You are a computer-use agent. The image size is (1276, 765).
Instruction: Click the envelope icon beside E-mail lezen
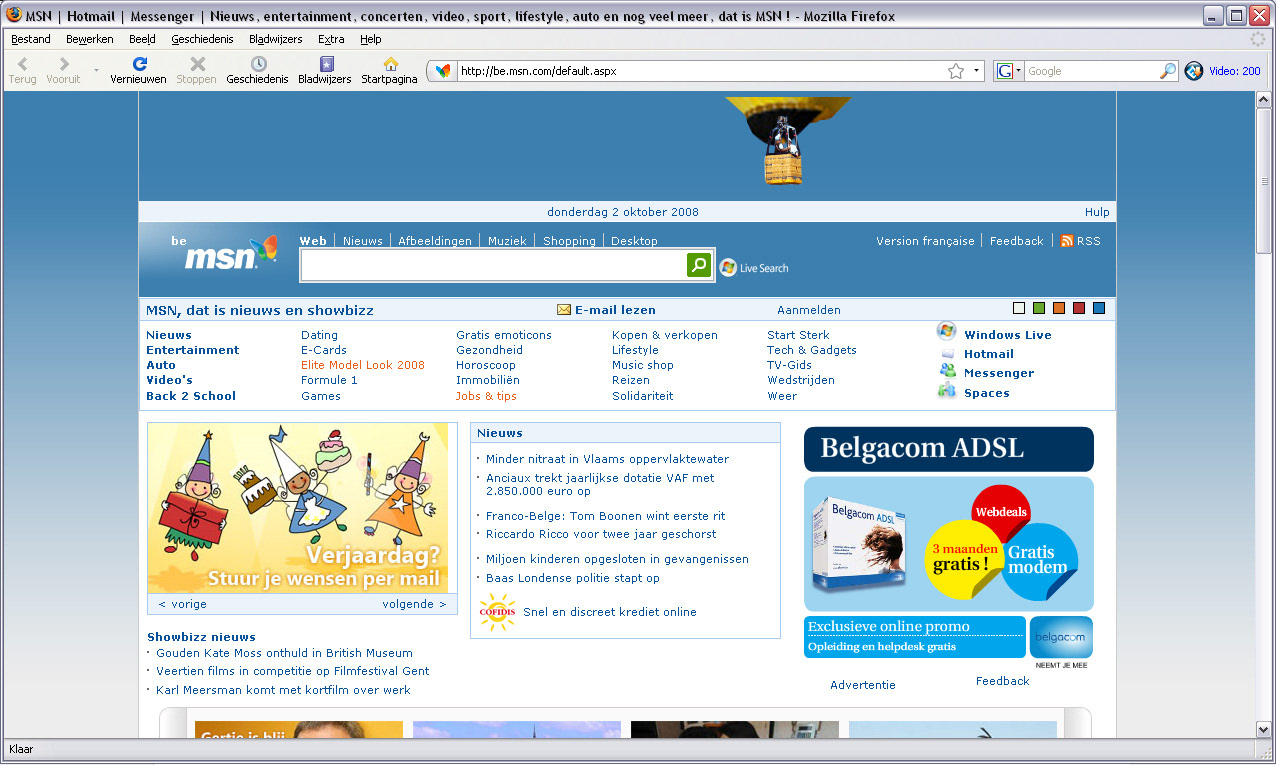point(564,310)
